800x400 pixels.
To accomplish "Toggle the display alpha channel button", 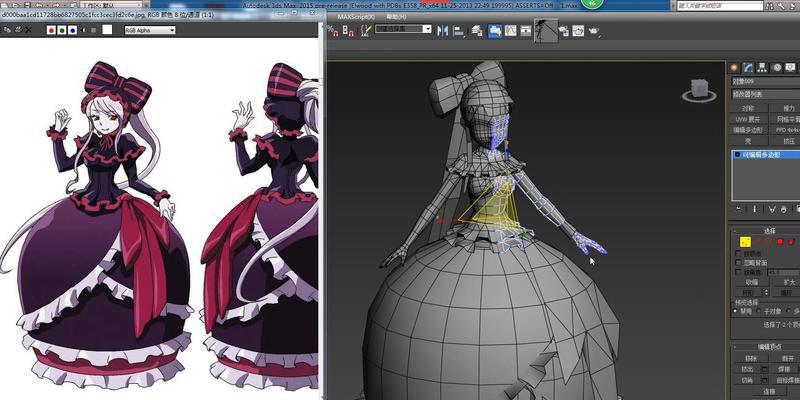I will tap(83, 30).
